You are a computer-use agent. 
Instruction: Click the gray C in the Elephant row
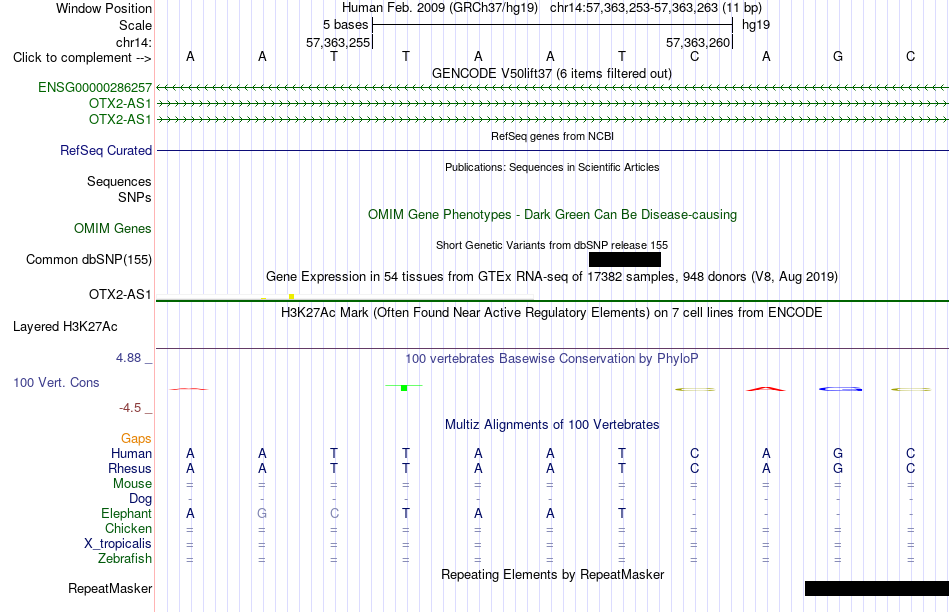coord(334,513)
